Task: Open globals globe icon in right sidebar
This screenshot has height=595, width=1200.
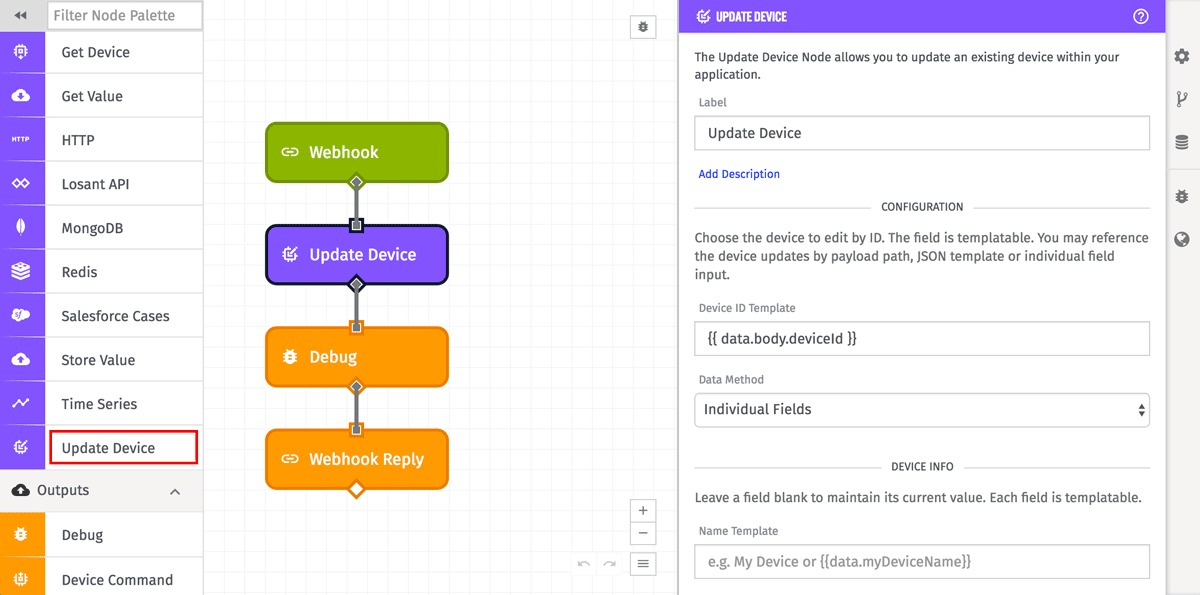Action: pos(1182,239)
